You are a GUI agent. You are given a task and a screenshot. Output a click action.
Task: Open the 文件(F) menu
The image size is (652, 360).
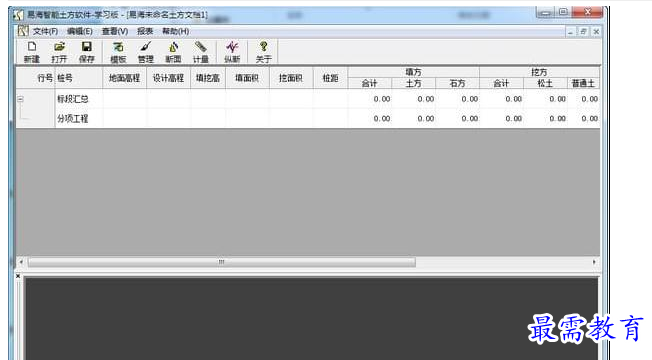[x=45, y=31]
